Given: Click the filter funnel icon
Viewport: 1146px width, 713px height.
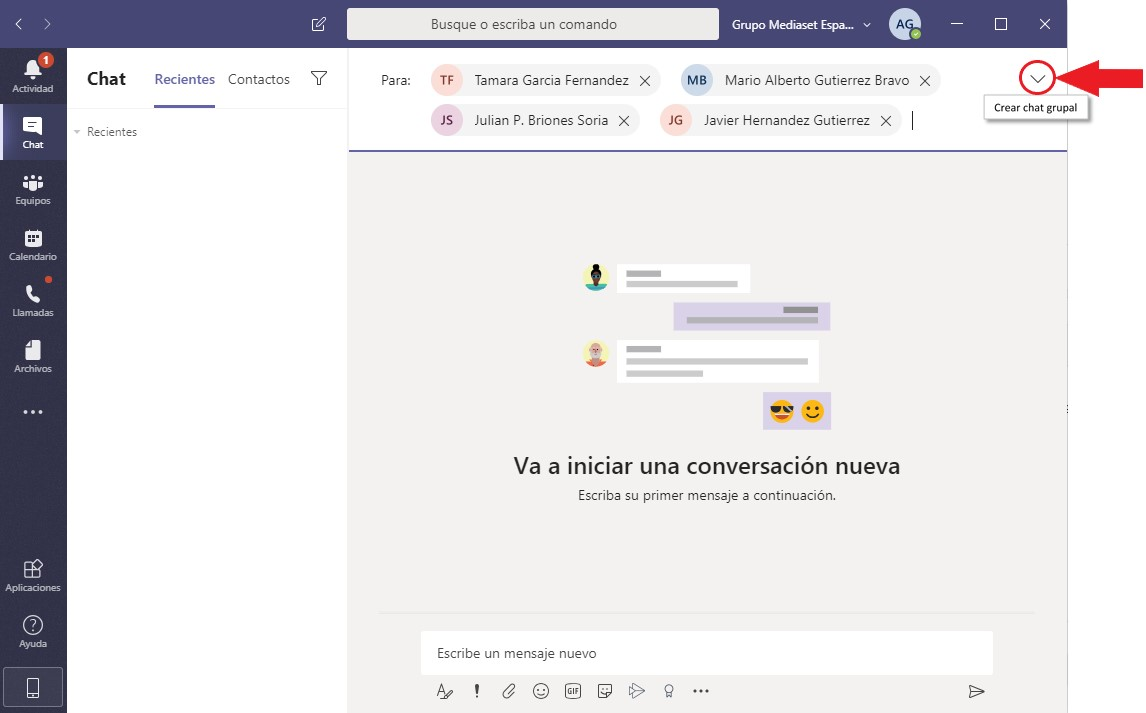Looking at the screenshot, I should pos(319,79).
